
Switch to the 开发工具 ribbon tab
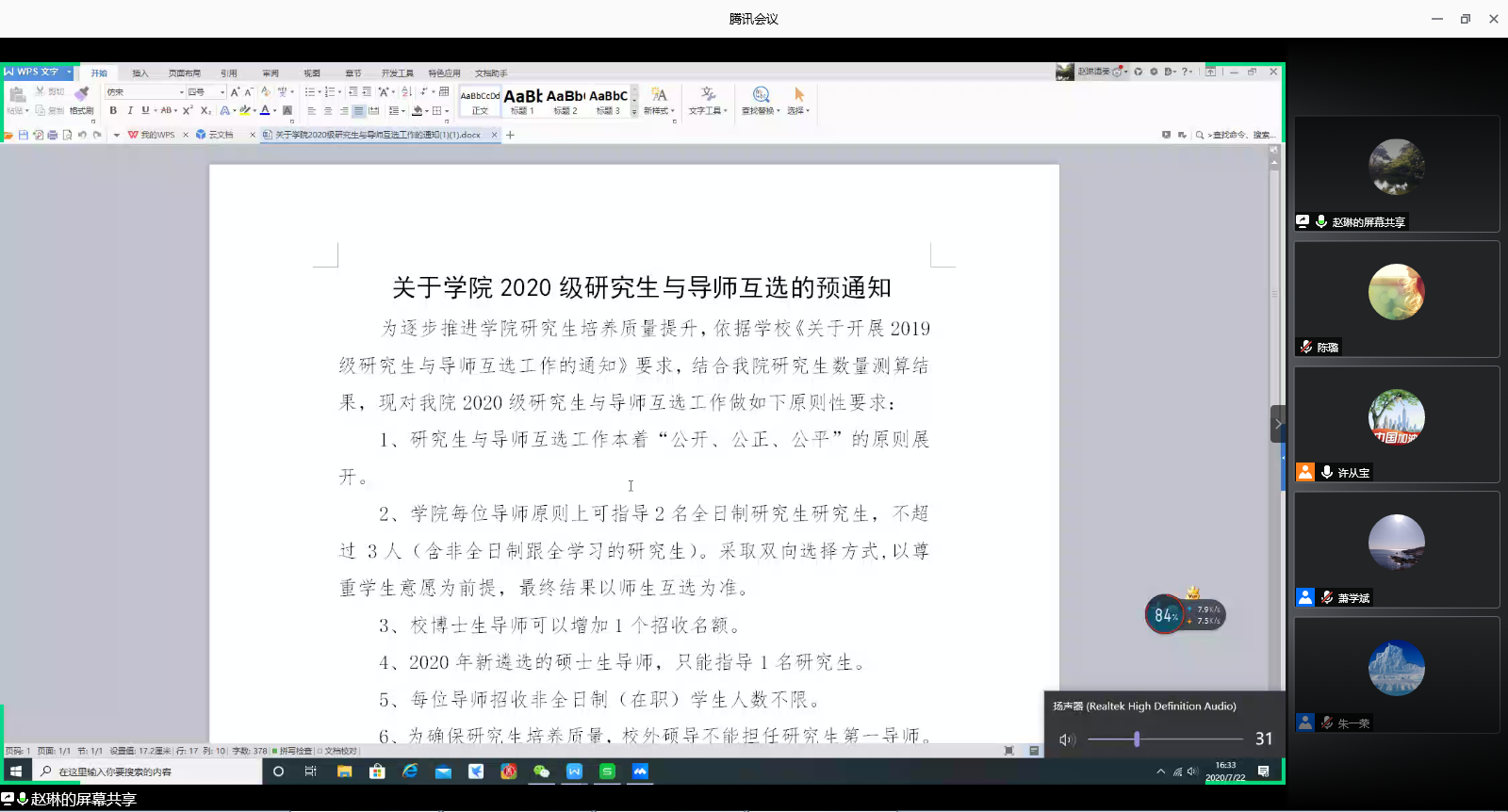(398, 73)
